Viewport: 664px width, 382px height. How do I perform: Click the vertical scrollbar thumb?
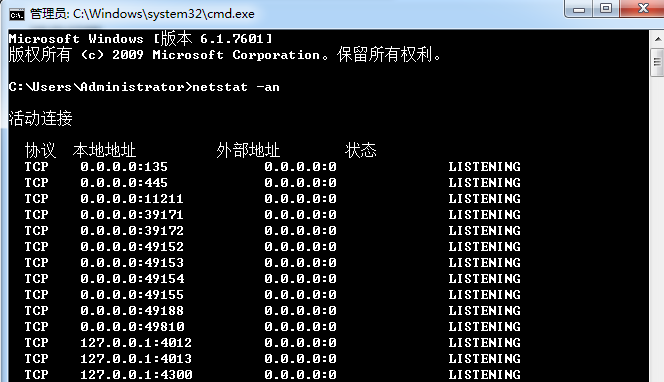pos(658,62)
